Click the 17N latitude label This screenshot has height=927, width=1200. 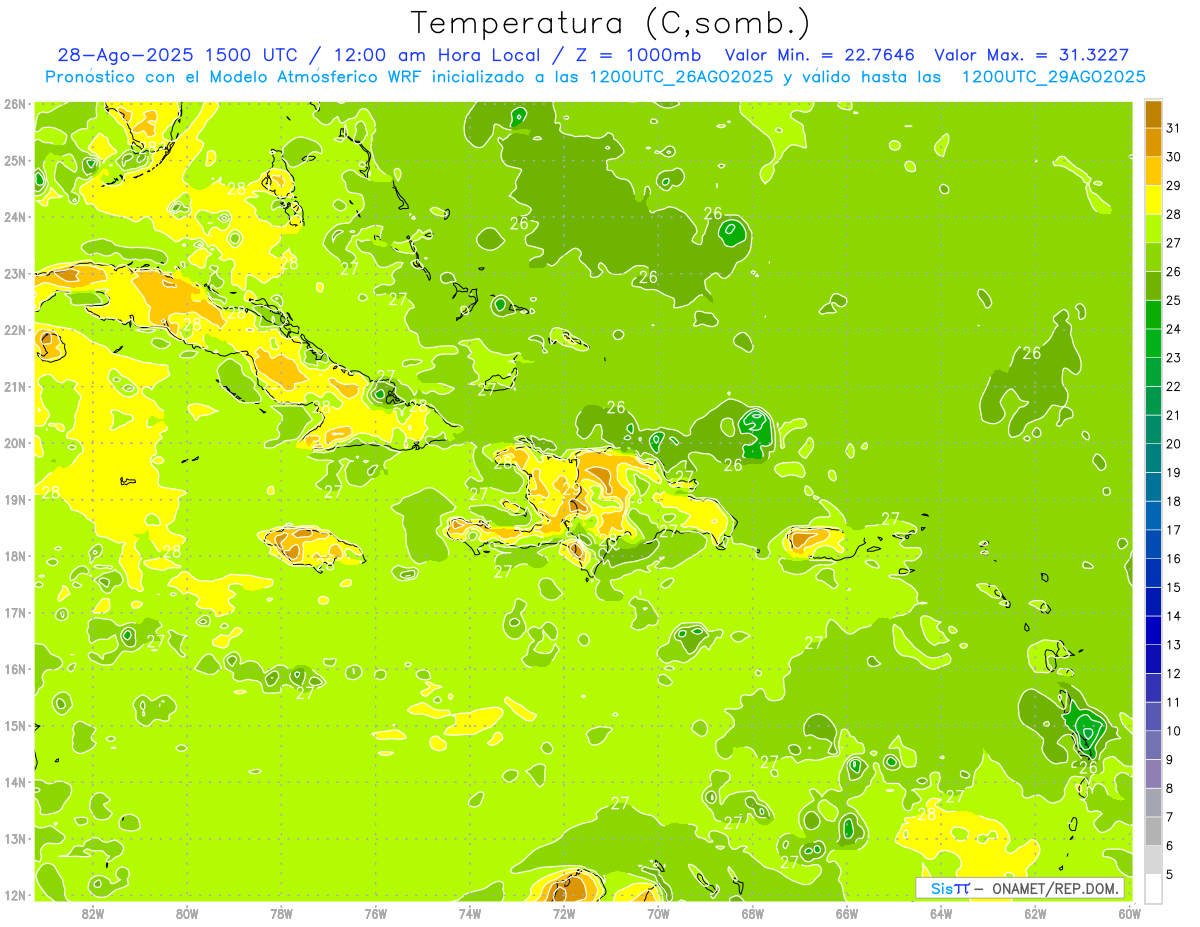(15, 612)
